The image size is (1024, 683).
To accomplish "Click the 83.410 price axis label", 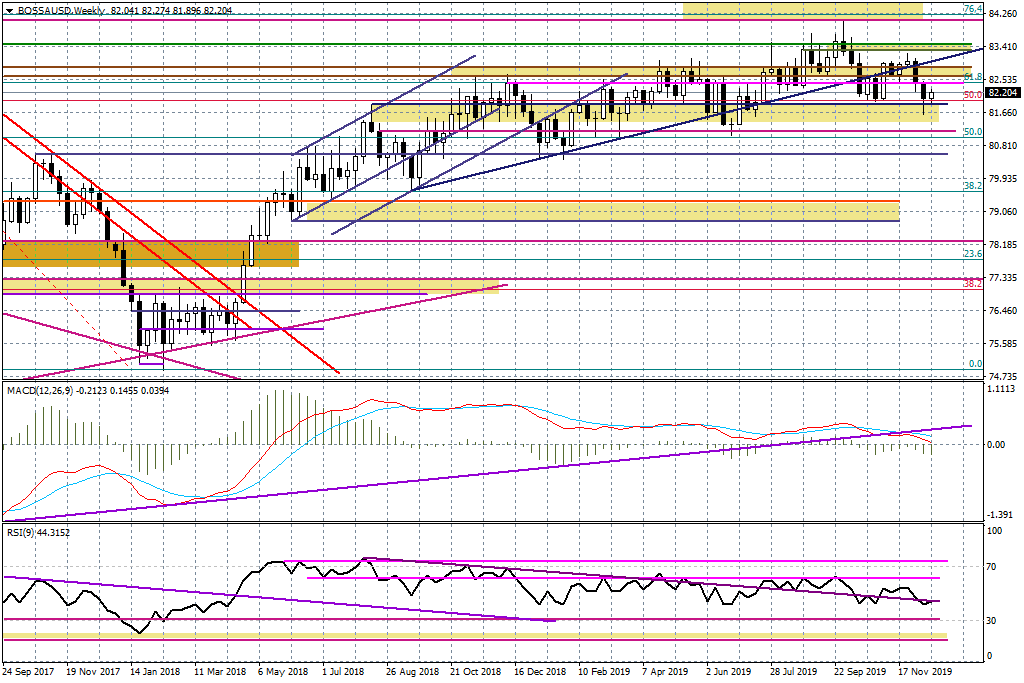I will [x=1002, y=46].
